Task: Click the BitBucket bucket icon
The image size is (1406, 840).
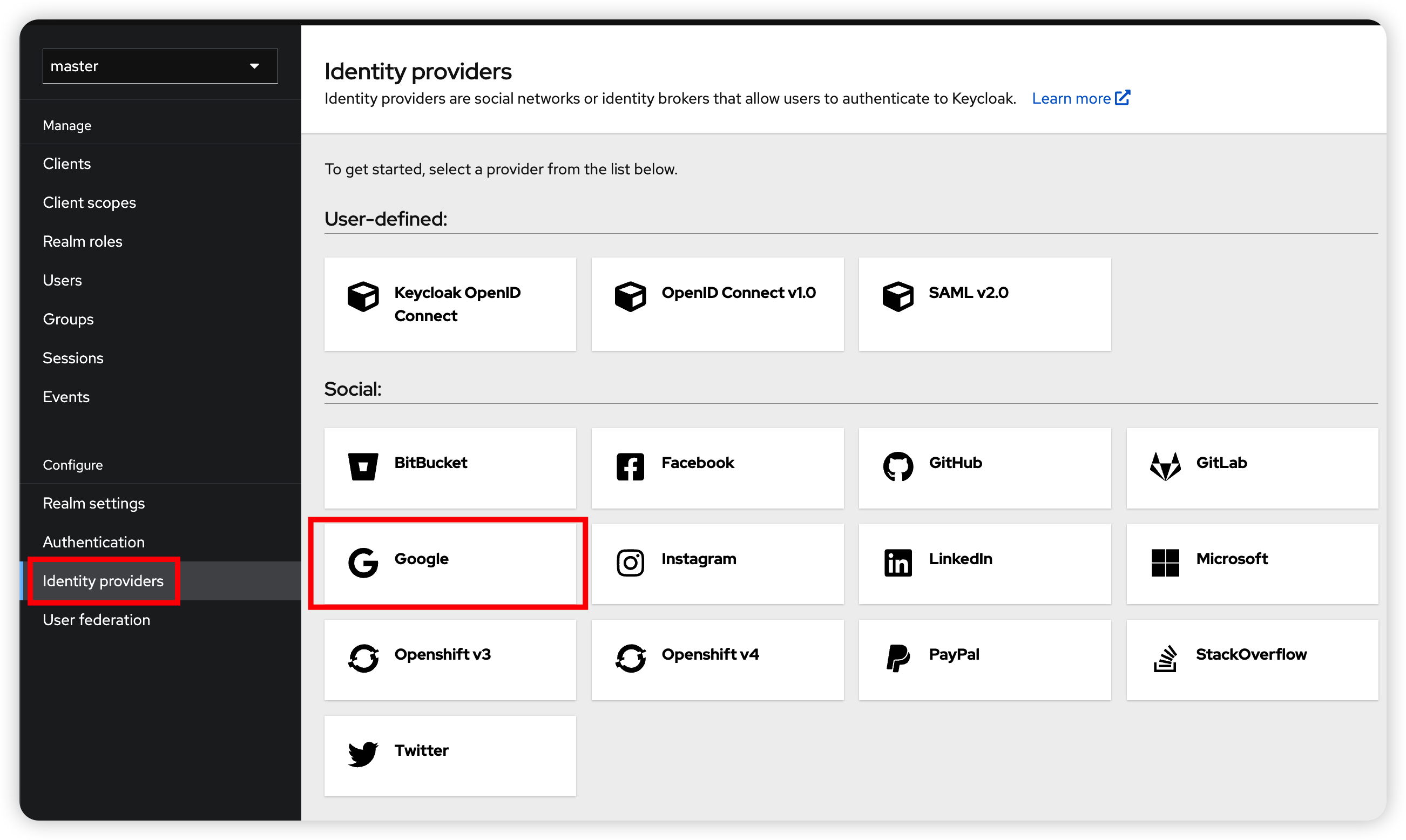Action: click(363, 466)
